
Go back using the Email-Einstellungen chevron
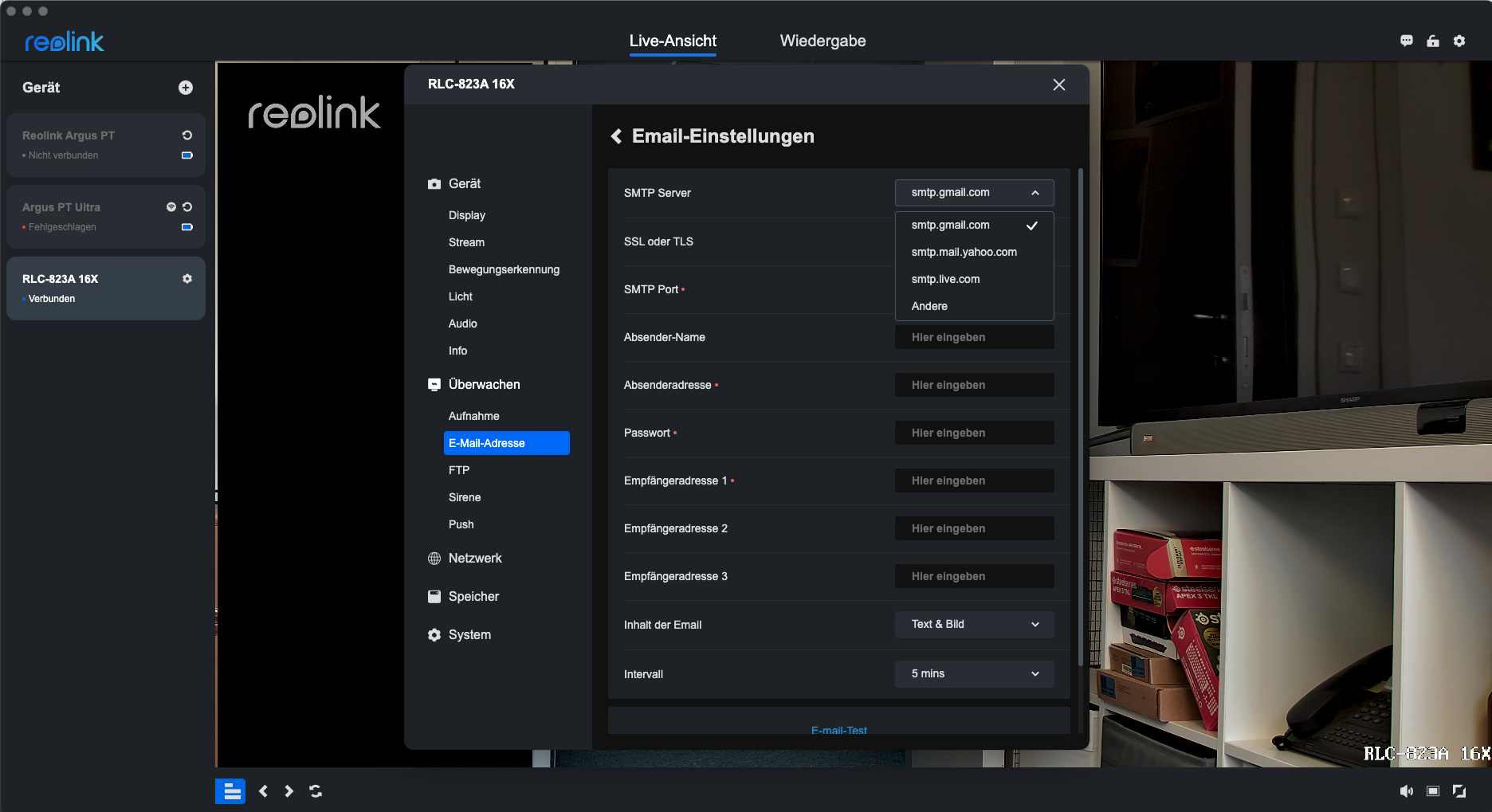pyautogui.click(x=616, y=136)
